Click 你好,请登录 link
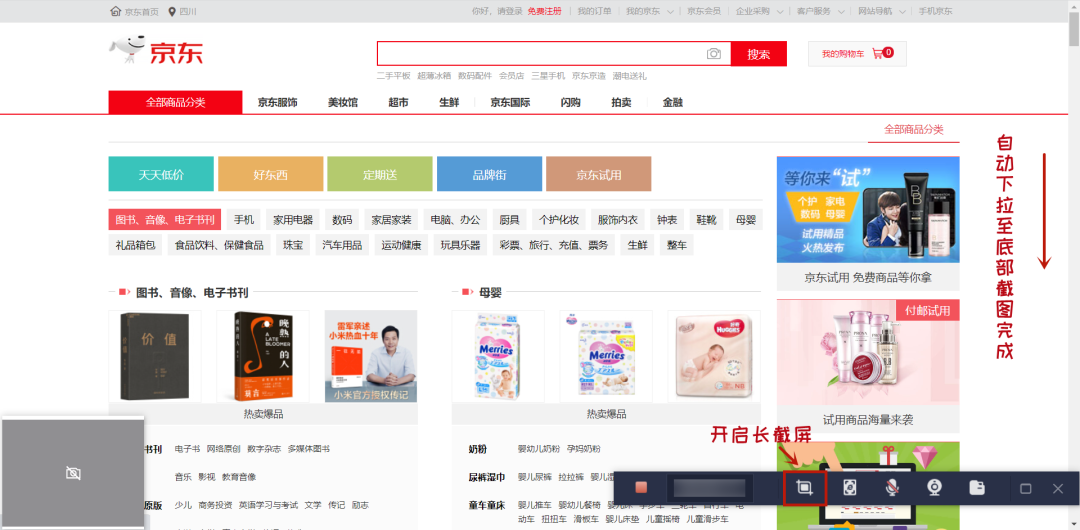The height and width of the screenshot is (530, 1080). (x=497, y=11)
